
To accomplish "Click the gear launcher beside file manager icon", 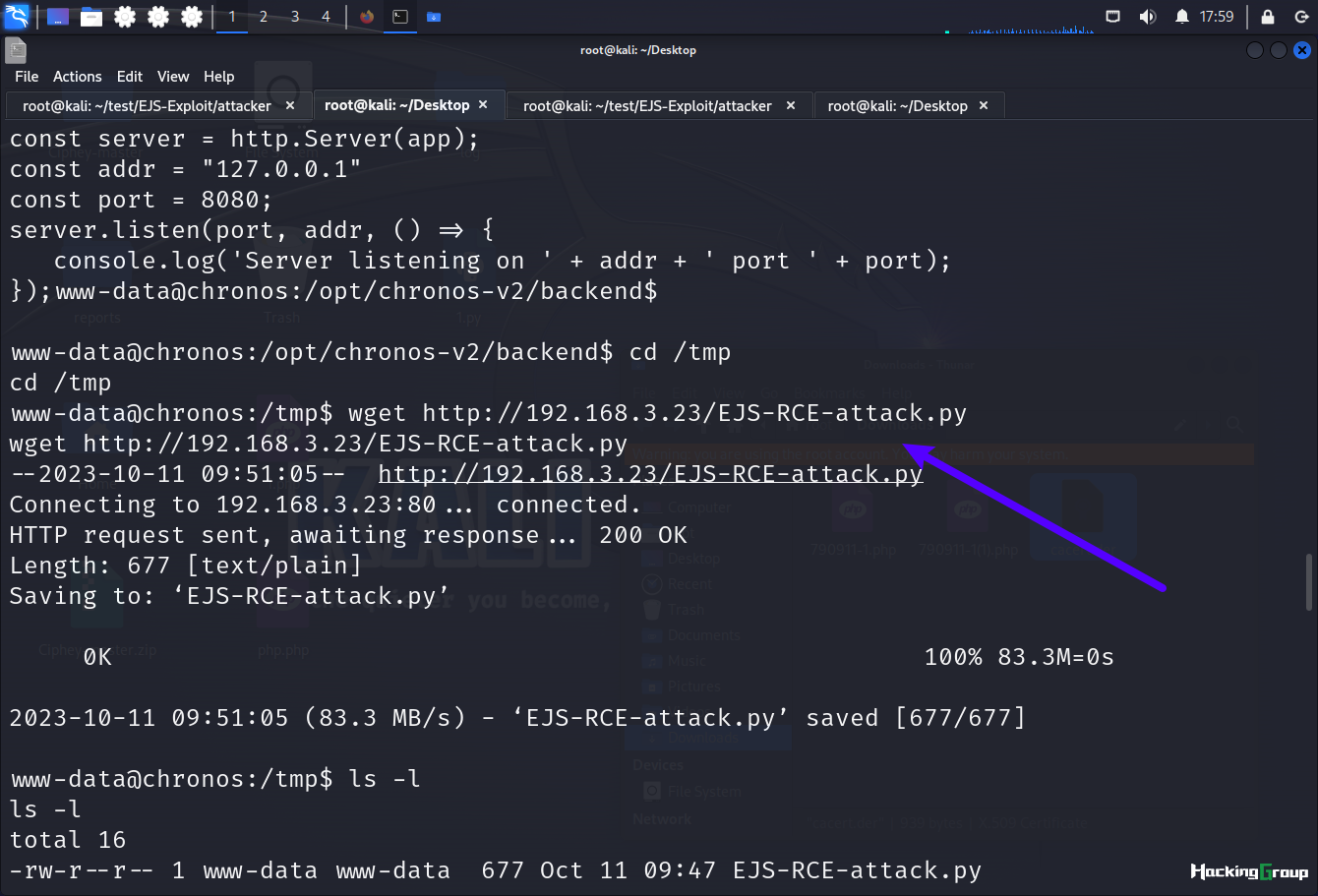I will 125,17.
